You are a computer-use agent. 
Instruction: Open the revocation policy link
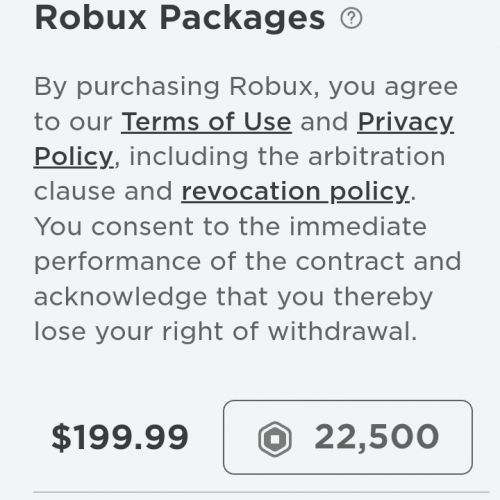pyautogui.click(x=296, y=192)
